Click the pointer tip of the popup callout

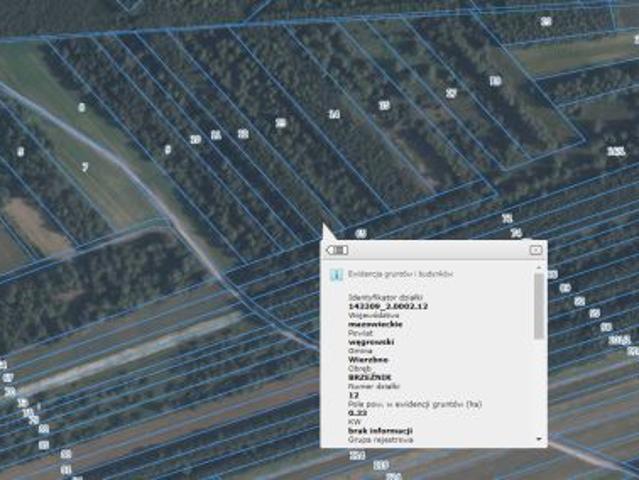pyautogui.click(x=323, y=227)
